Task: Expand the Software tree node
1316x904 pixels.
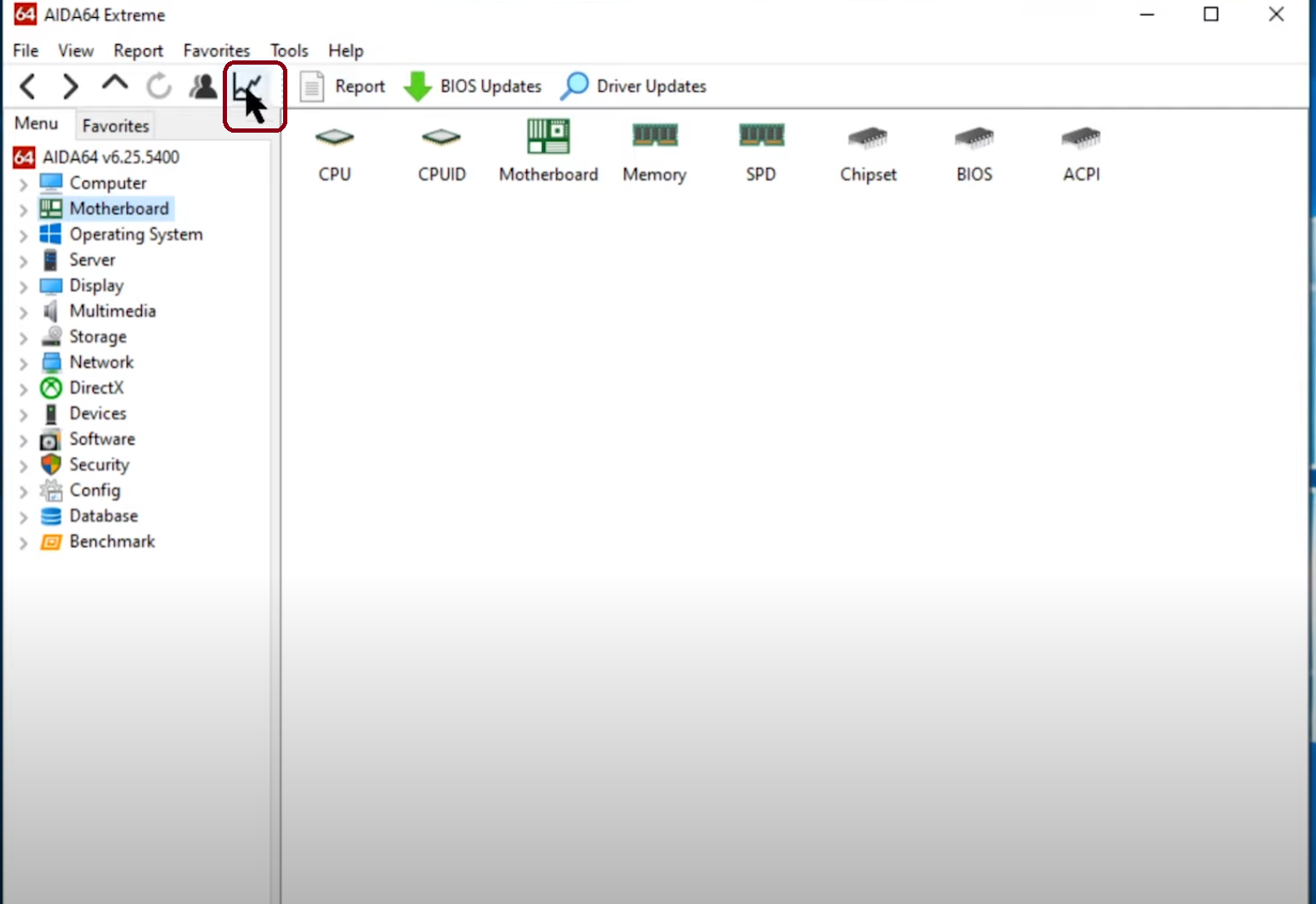Action: (23, 441)
